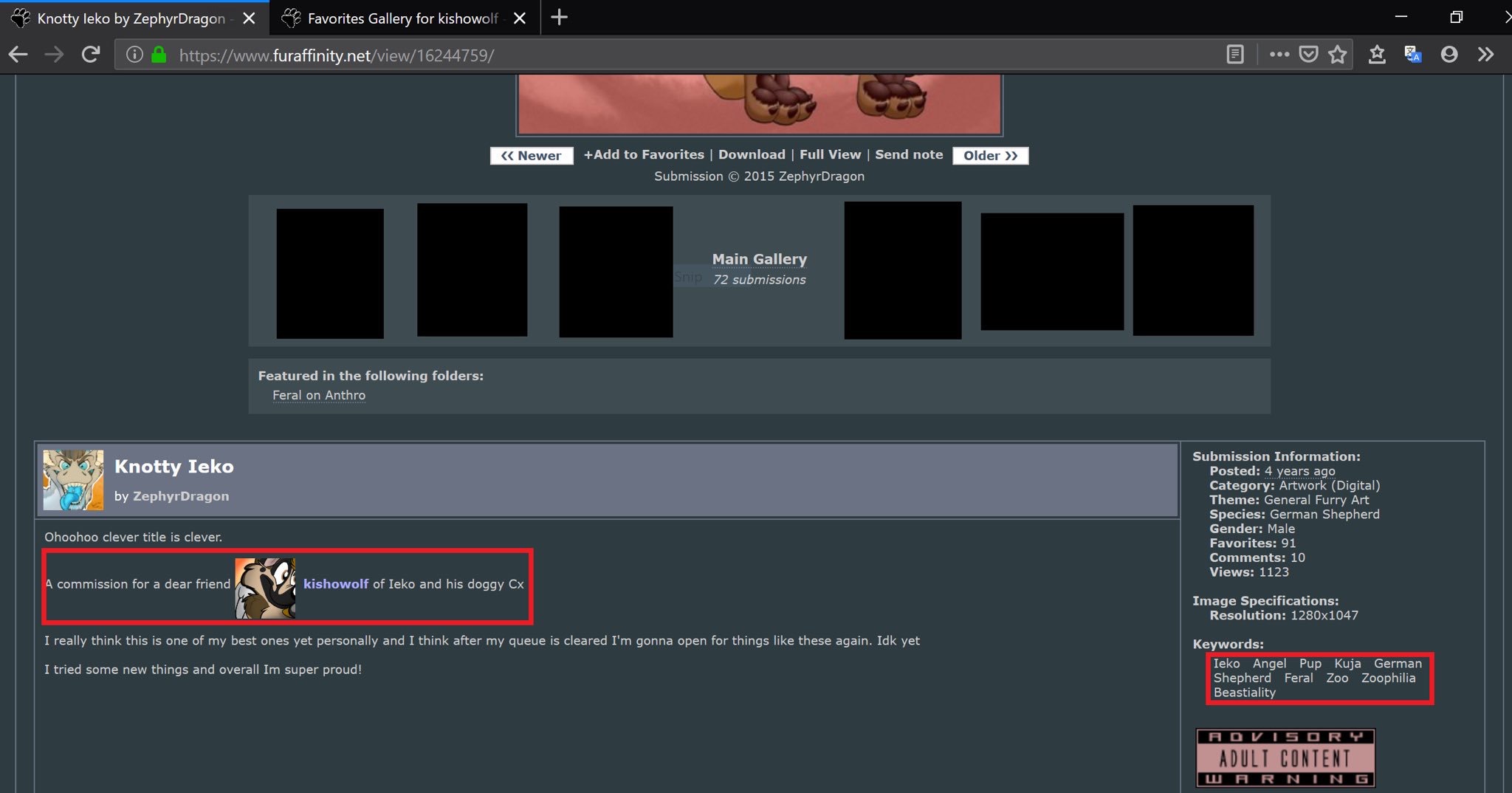Click the 'Knotty Ieko' submission title
This screenshot has width=1512, height=793.
(173, 466)
